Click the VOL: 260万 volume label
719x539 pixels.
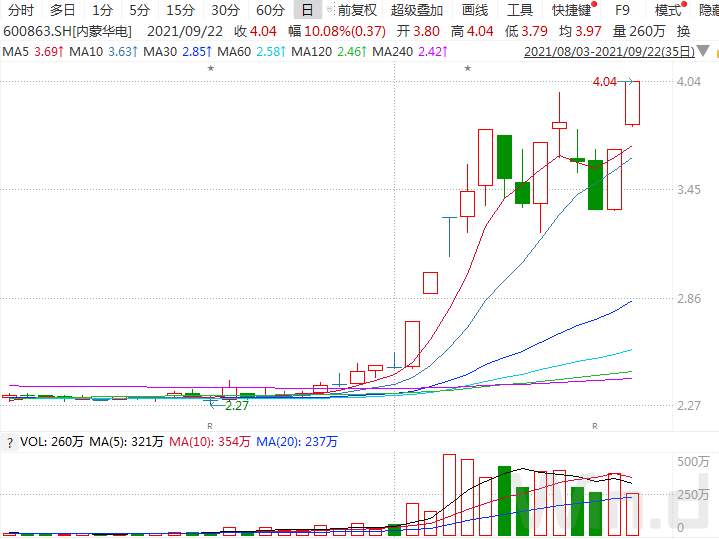point(52,442)
